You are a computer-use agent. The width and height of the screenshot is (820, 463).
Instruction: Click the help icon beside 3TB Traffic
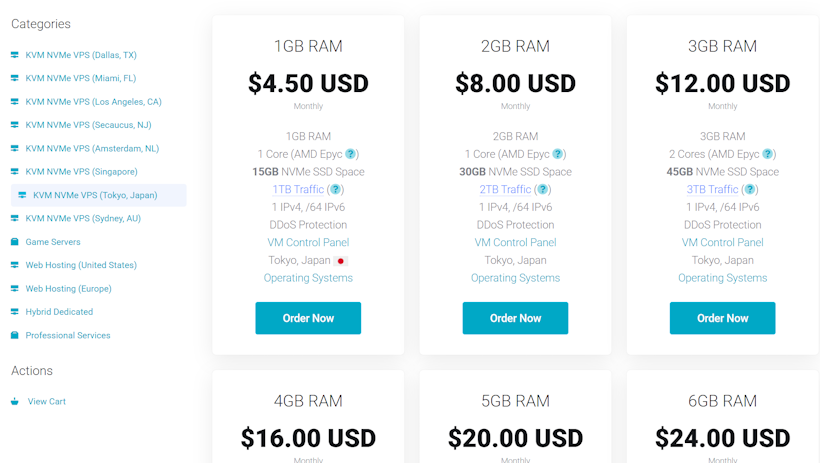[x=750, y=190]
